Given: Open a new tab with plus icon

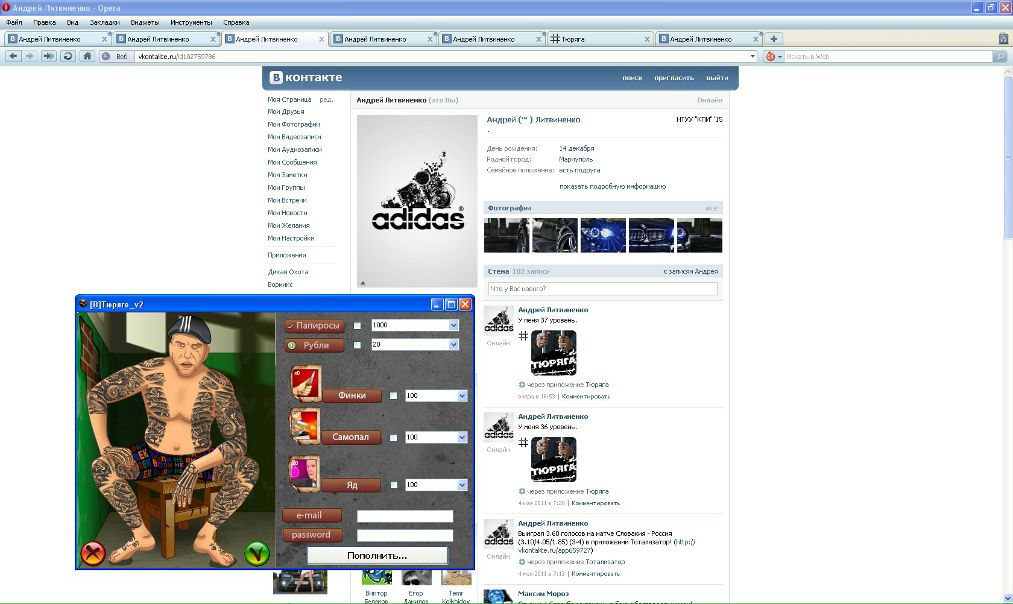Looking at the screenshot, I should tap(773, 39).
